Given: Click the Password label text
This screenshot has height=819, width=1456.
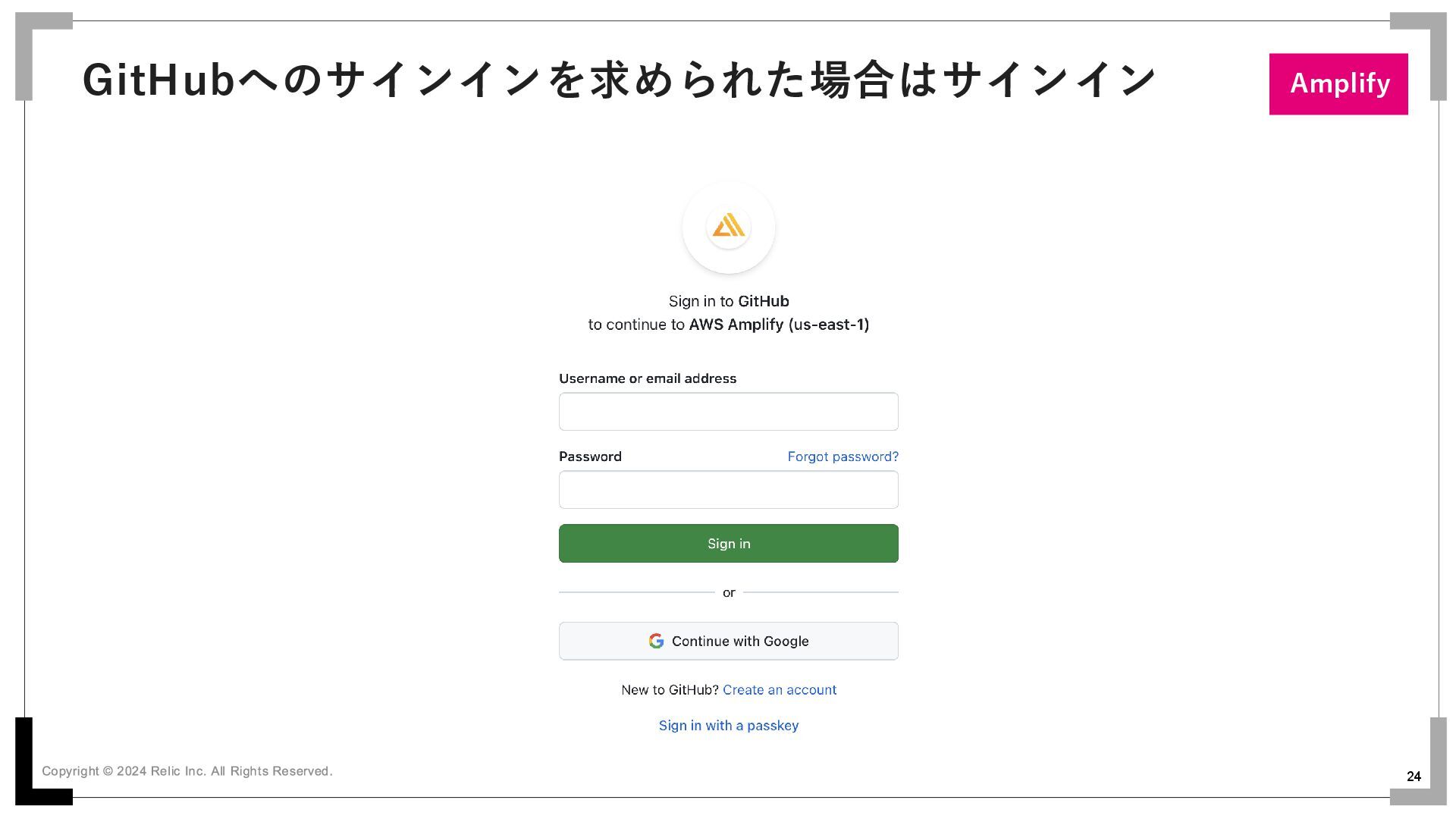Looking at the screenshot, I should (590, 457).
